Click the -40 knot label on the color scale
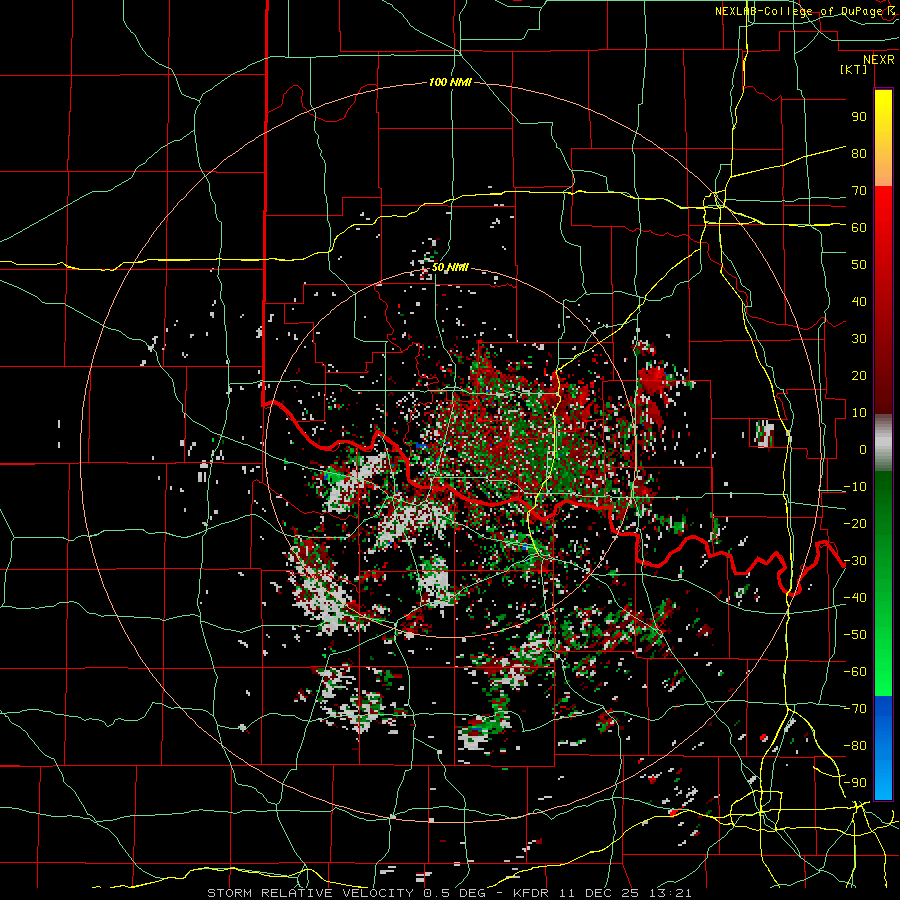 click(x=855, y=598)
